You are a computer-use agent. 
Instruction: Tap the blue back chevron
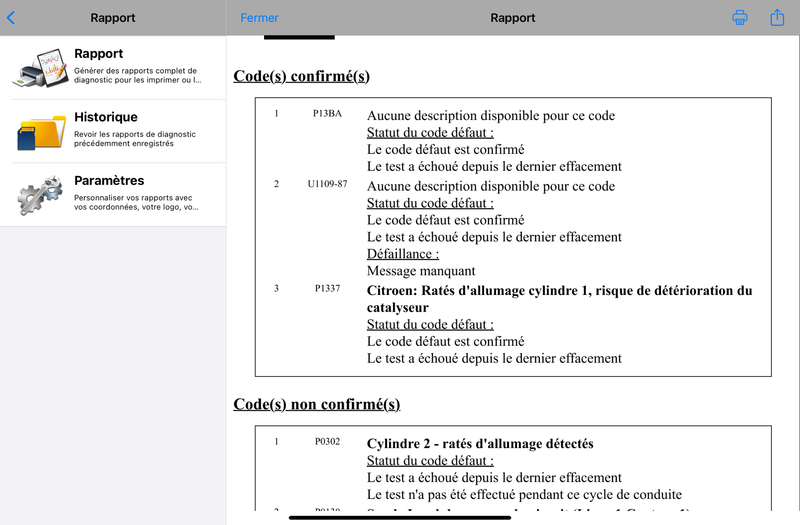click(x=11, y=18)
